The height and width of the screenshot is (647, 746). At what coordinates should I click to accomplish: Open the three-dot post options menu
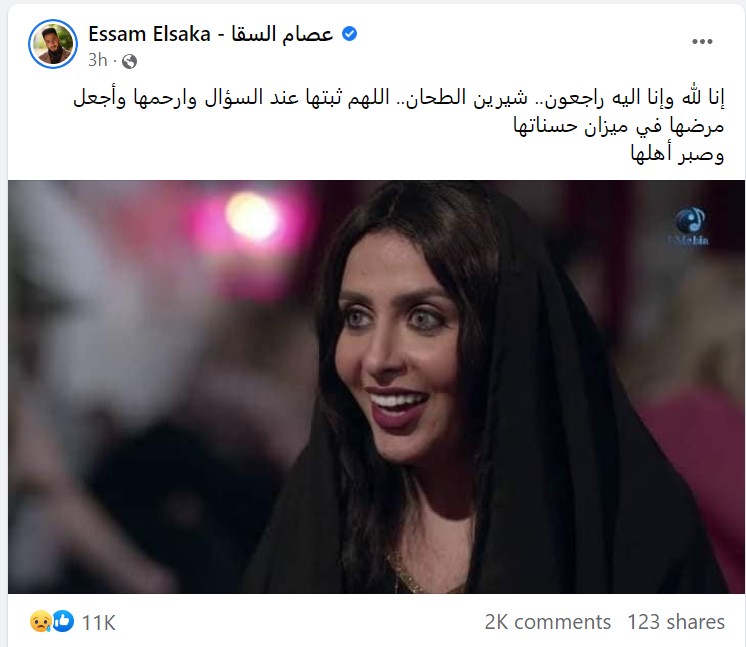pyautogui.click(x=702, y=41)
